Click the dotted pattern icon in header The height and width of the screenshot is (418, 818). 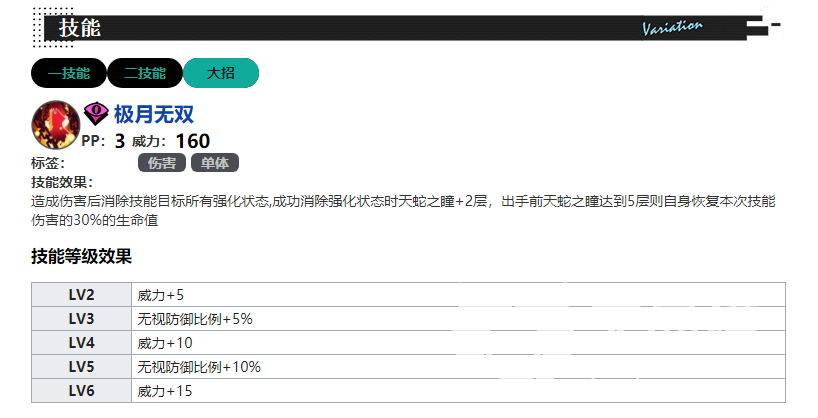click(x=40, y=27)
